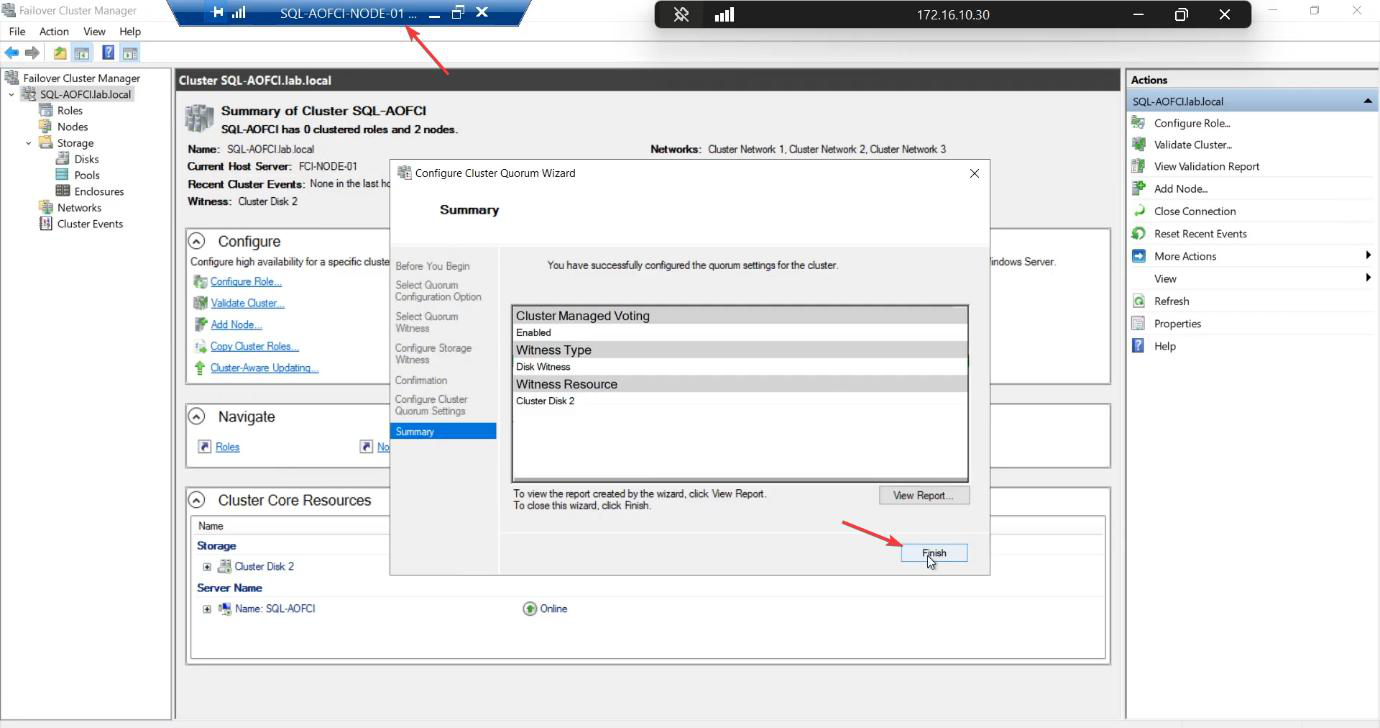The height and width of the screenshot is (728, 1380).
Task: Open Properties from the Actions pane
Action: coord(1177,324)
